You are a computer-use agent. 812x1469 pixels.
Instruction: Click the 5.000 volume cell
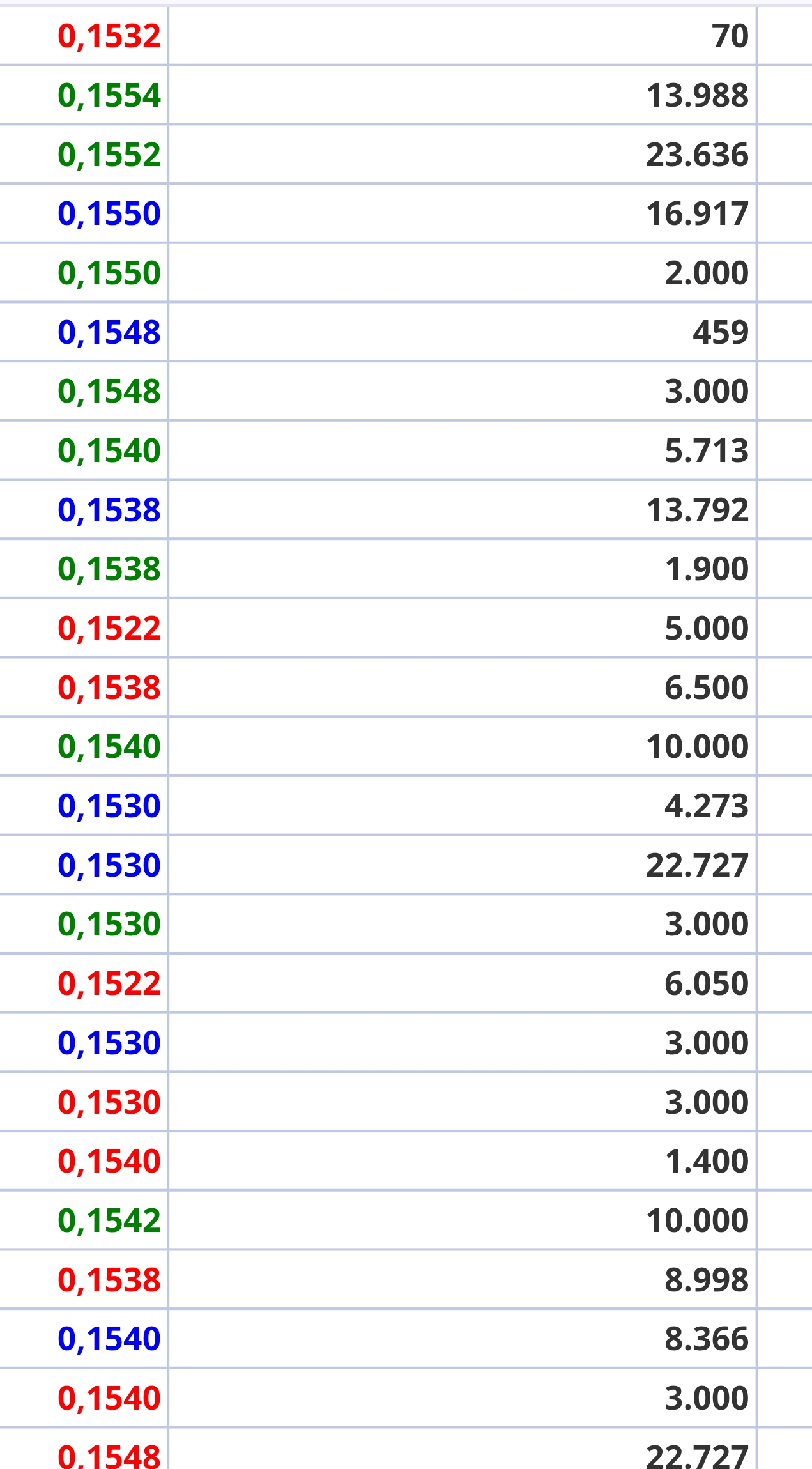tap(706, 628)
